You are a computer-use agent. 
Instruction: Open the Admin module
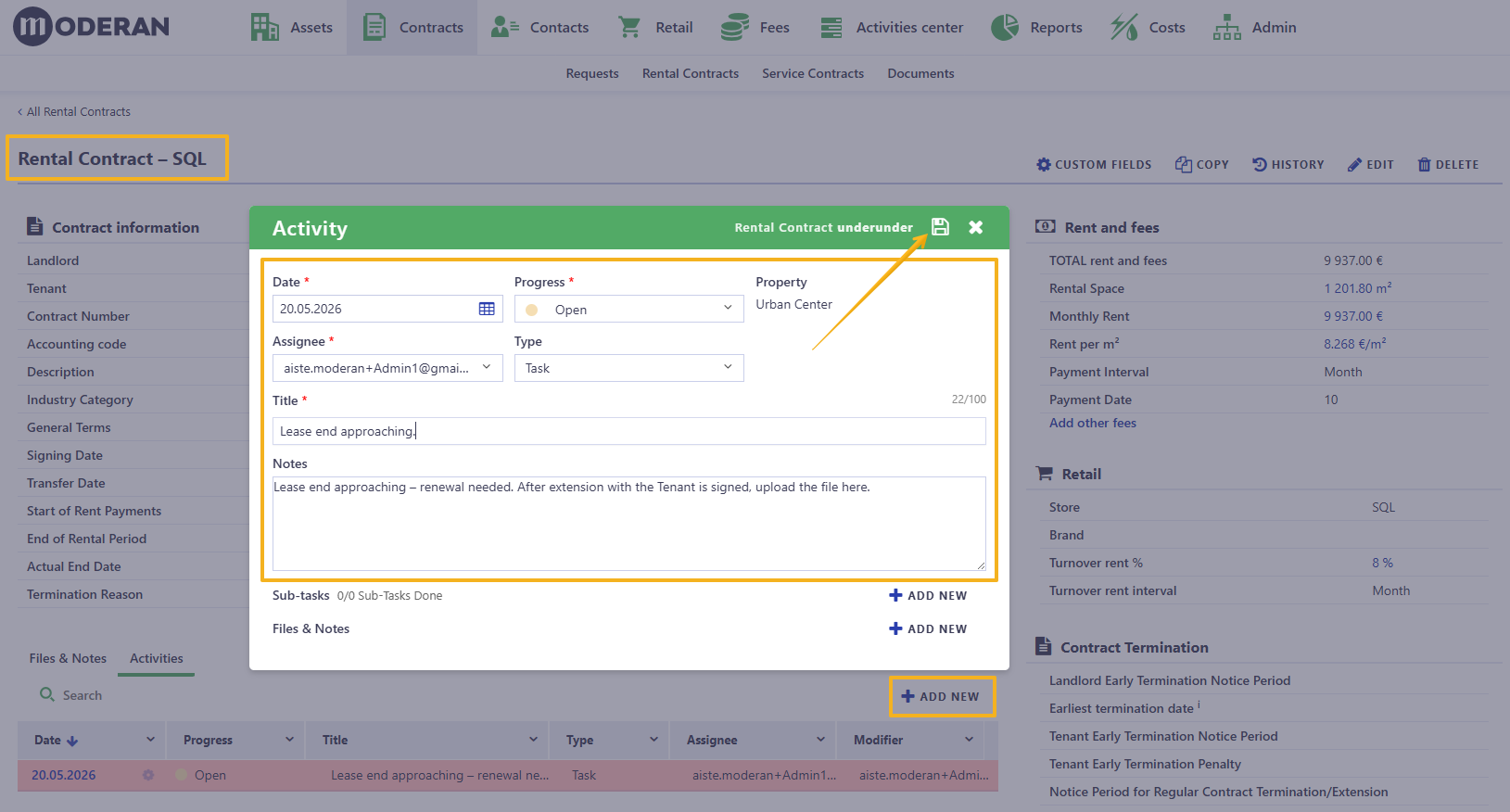point(1254,28)
